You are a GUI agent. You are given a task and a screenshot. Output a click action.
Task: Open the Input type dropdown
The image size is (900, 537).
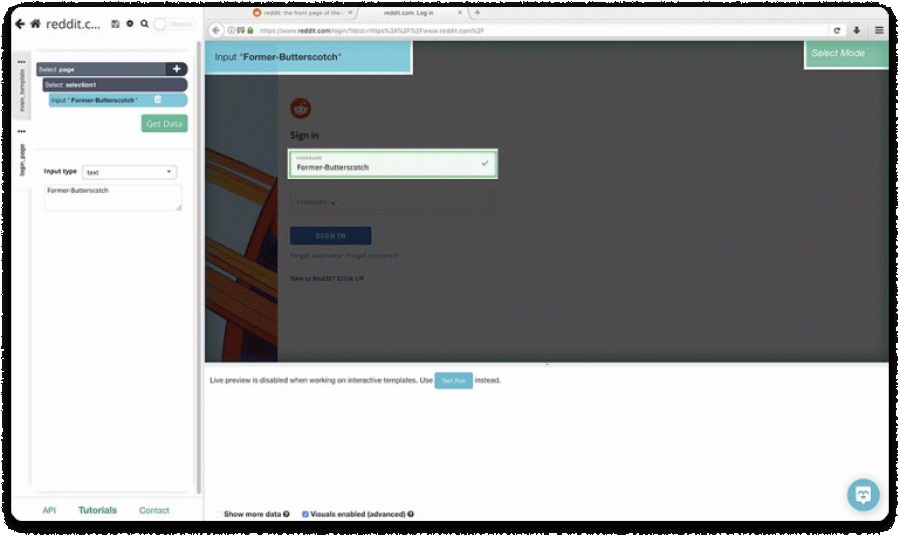(129, 172)
